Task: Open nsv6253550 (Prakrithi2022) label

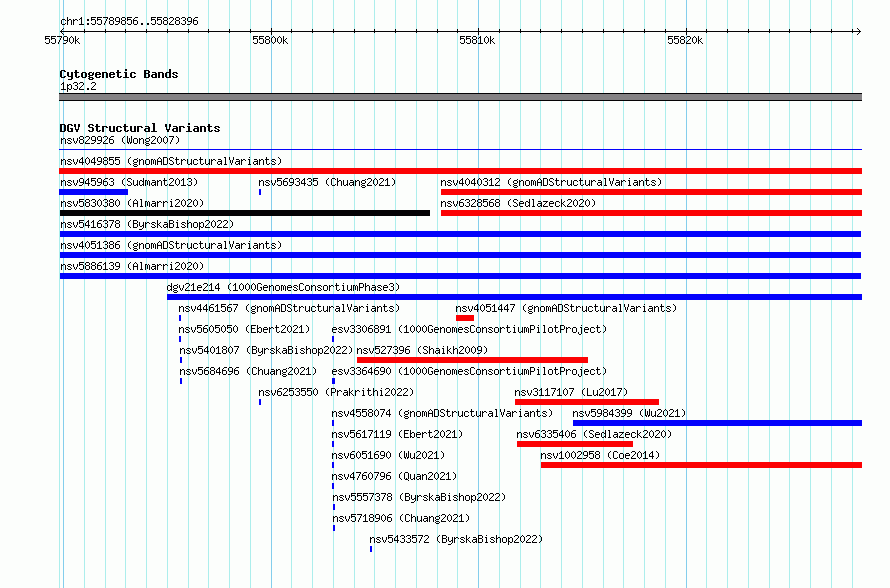Action: click(336, 392)
